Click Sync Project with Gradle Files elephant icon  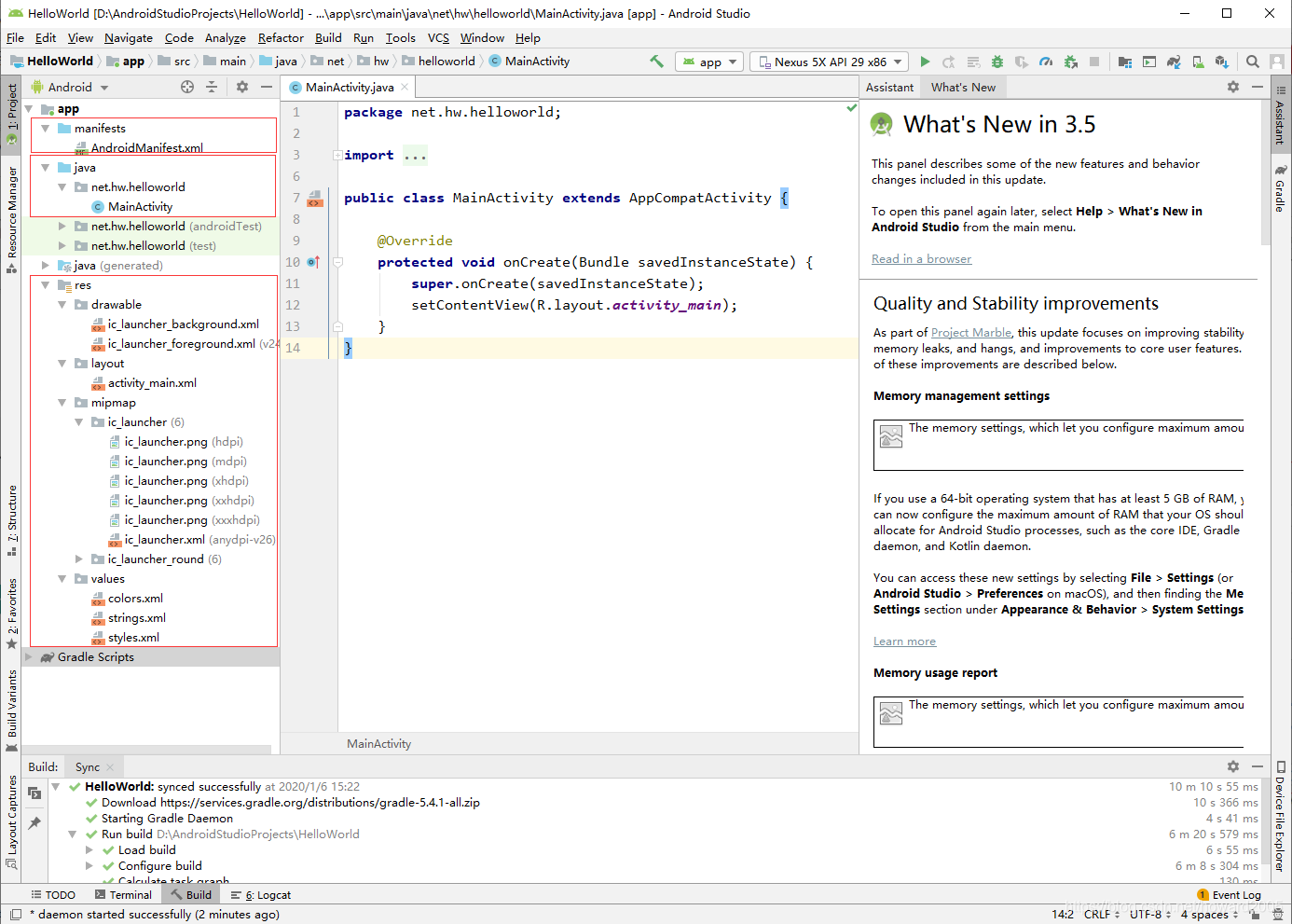1174,62
